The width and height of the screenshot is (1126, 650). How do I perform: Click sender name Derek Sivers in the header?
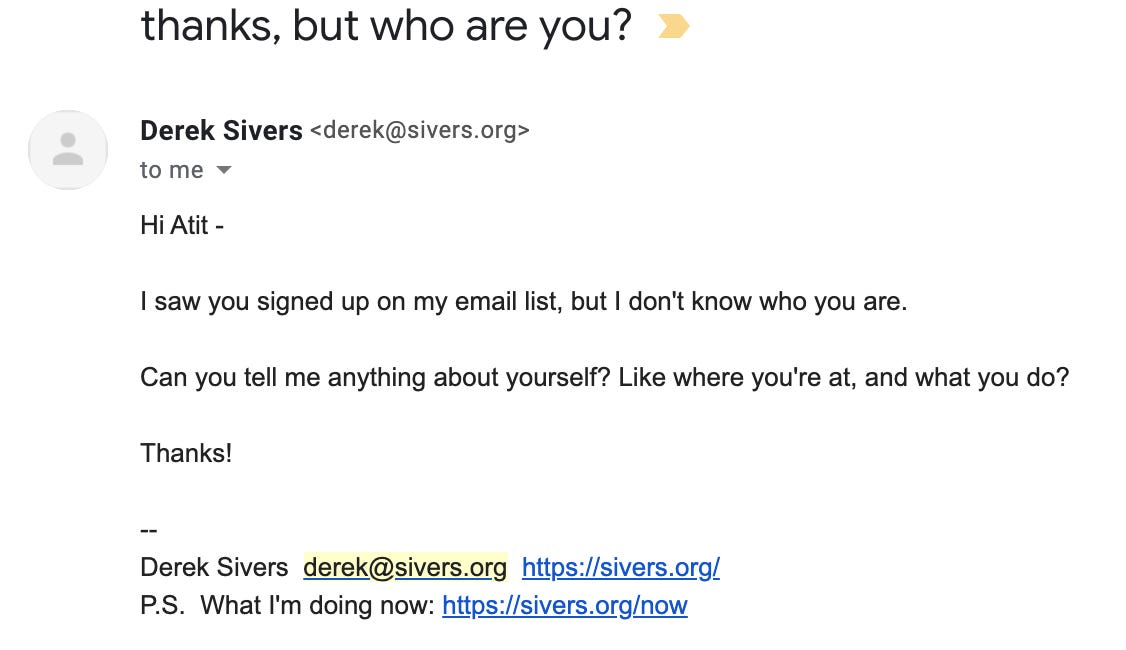pos(221,131)
